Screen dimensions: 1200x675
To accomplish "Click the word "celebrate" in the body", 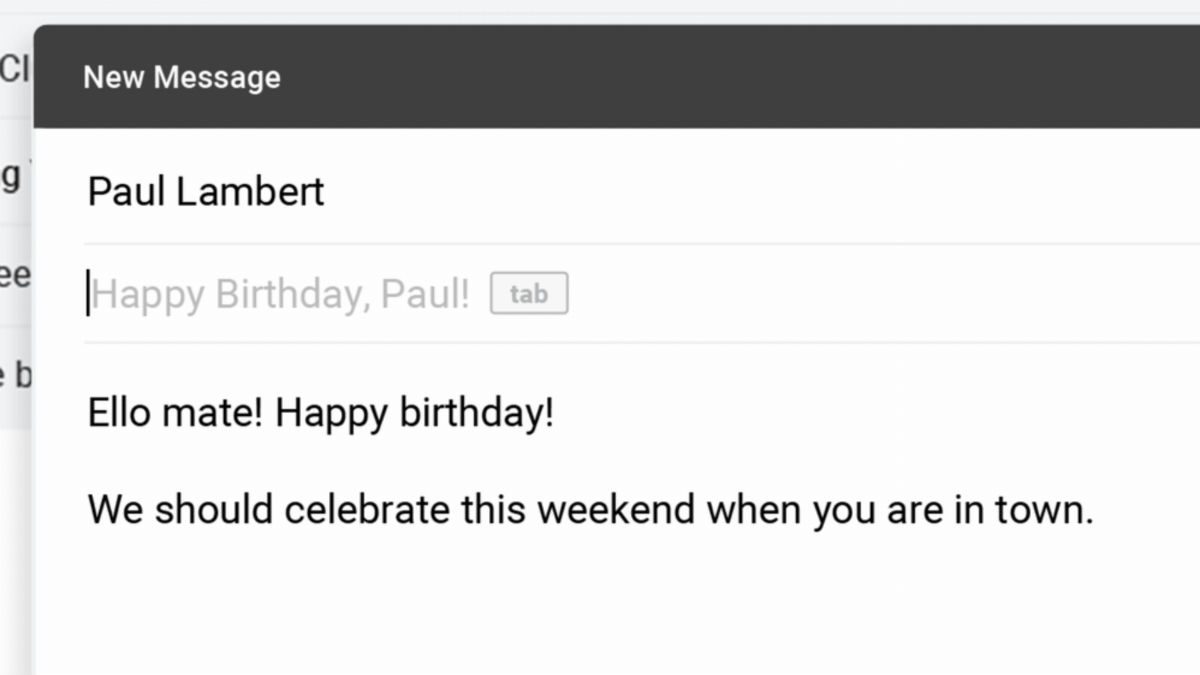I will (367, 510).
